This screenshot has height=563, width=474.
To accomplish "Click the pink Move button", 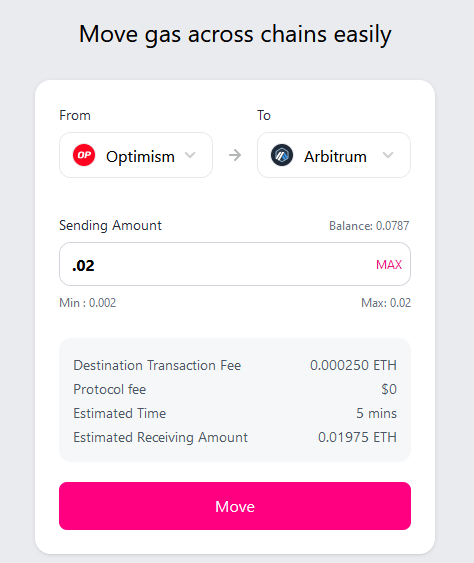I will 235,506.
